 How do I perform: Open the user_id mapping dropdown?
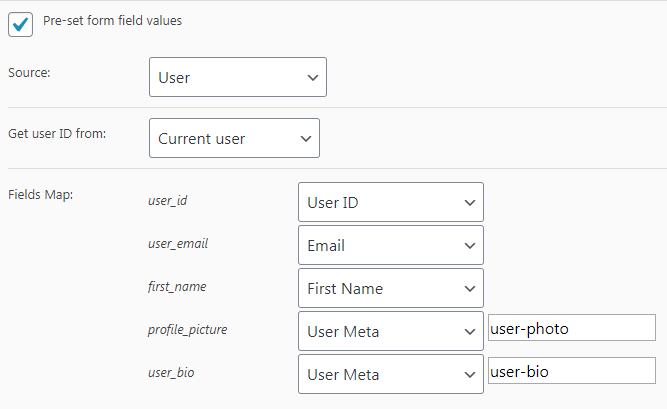(x=390, y=202)
